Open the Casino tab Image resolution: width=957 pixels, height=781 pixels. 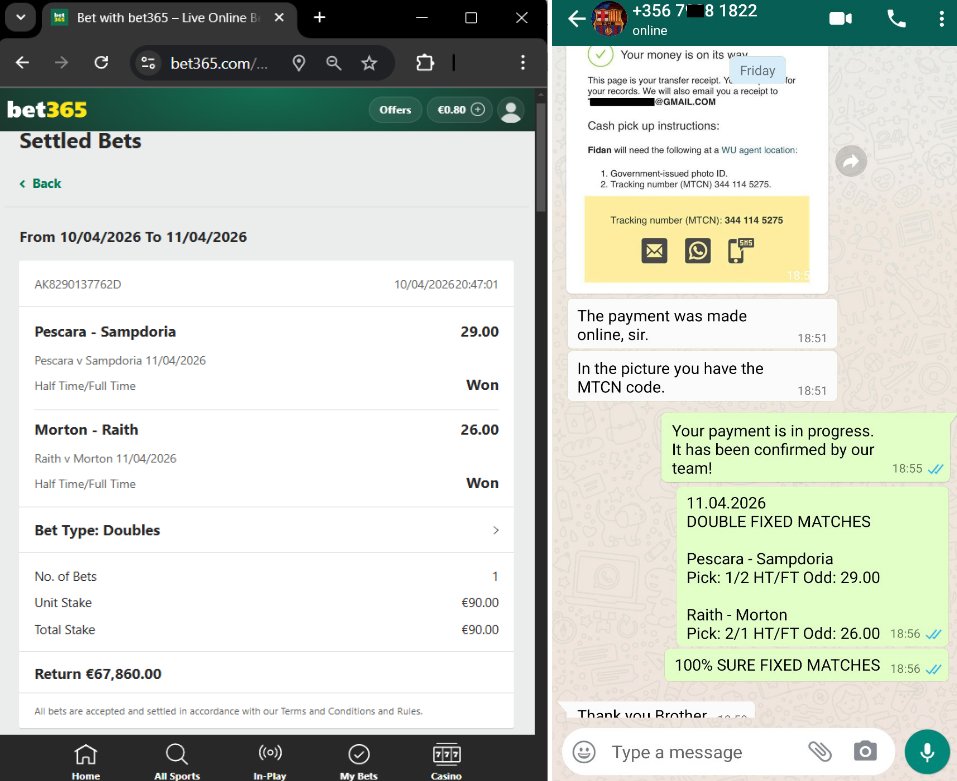pos(446,762)
